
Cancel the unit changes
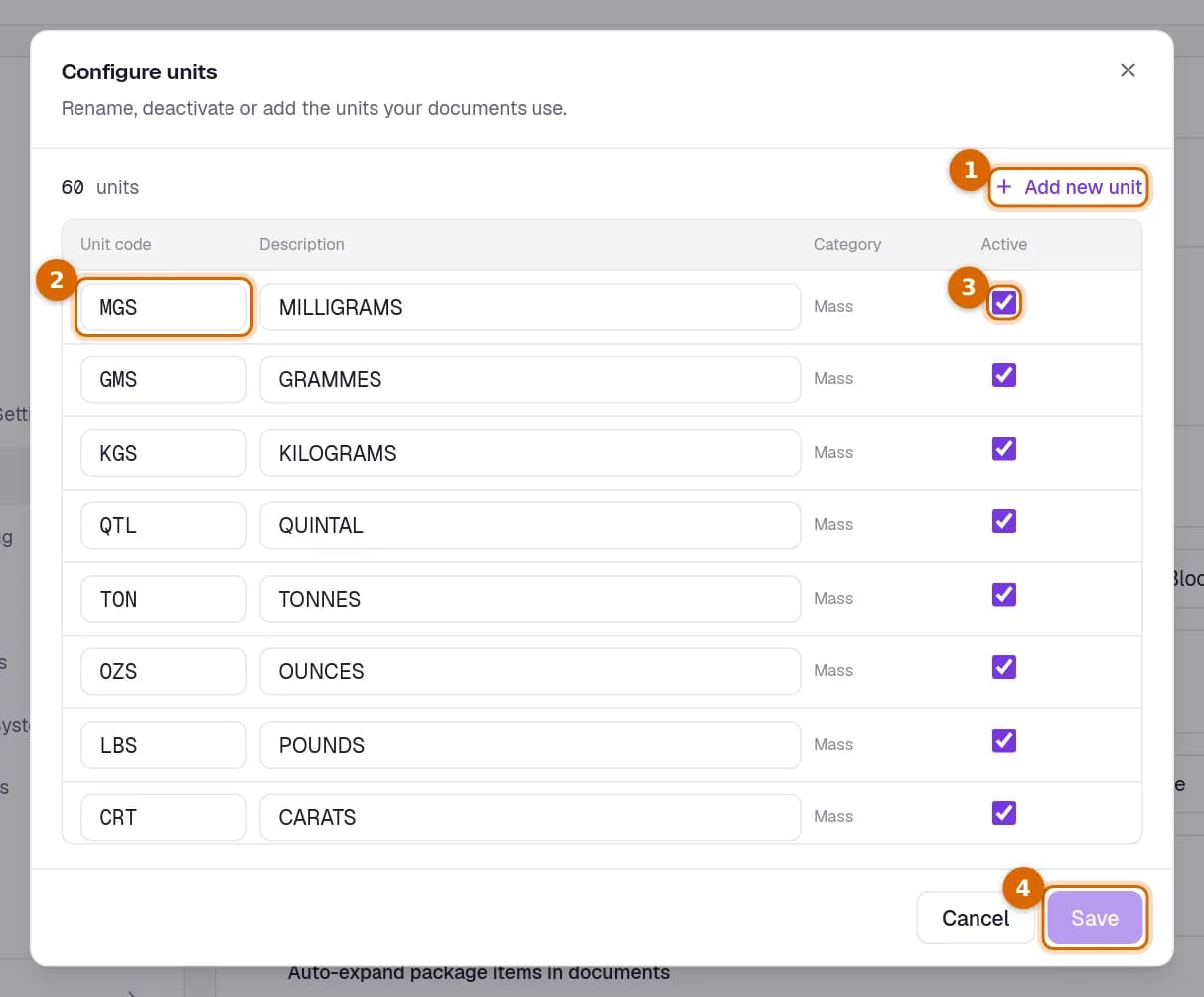pos(976,918)
